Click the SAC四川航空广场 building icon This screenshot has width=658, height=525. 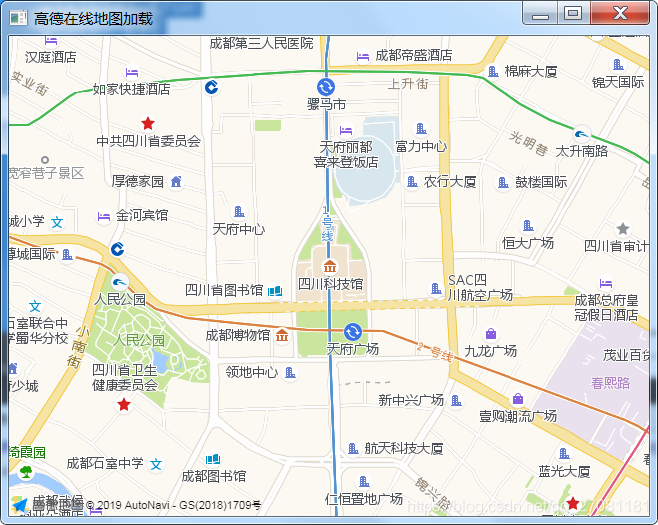[x=436, y=288]
